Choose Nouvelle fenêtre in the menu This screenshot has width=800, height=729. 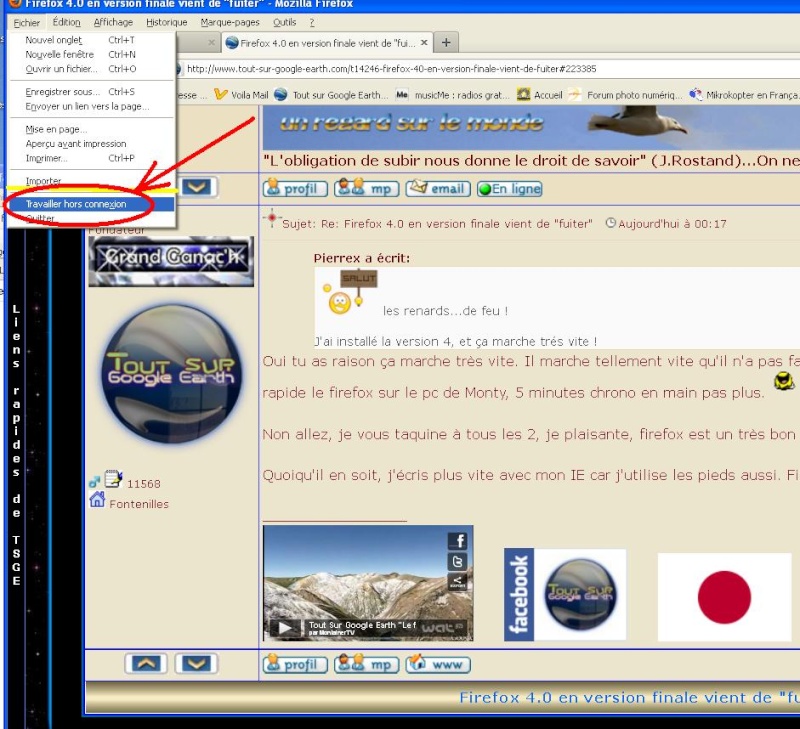coord(92,54)
